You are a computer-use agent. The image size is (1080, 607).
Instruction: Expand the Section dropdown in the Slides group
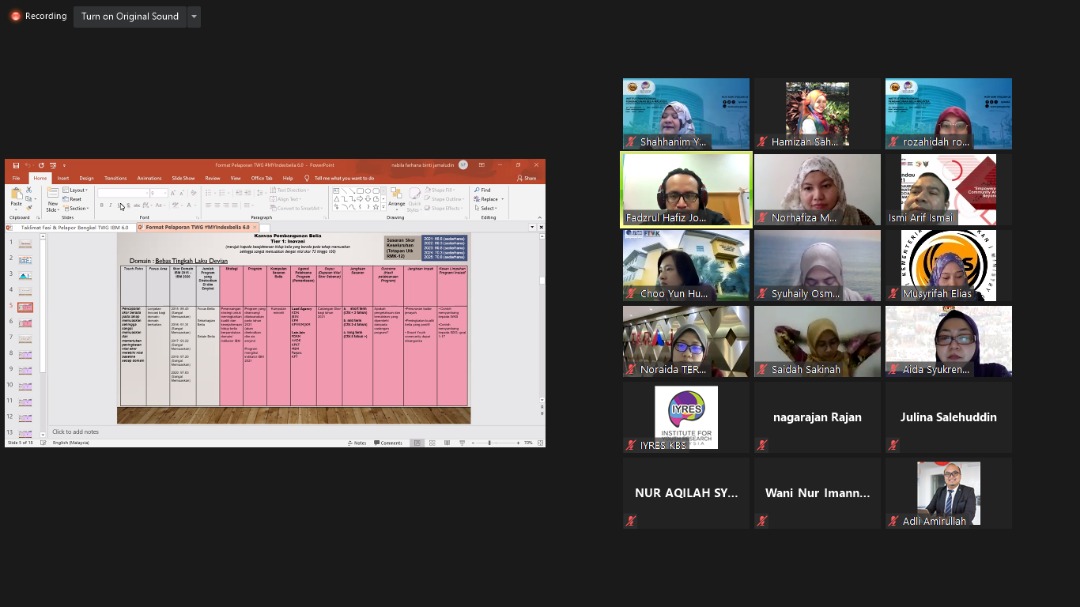[x=76, y=208]
